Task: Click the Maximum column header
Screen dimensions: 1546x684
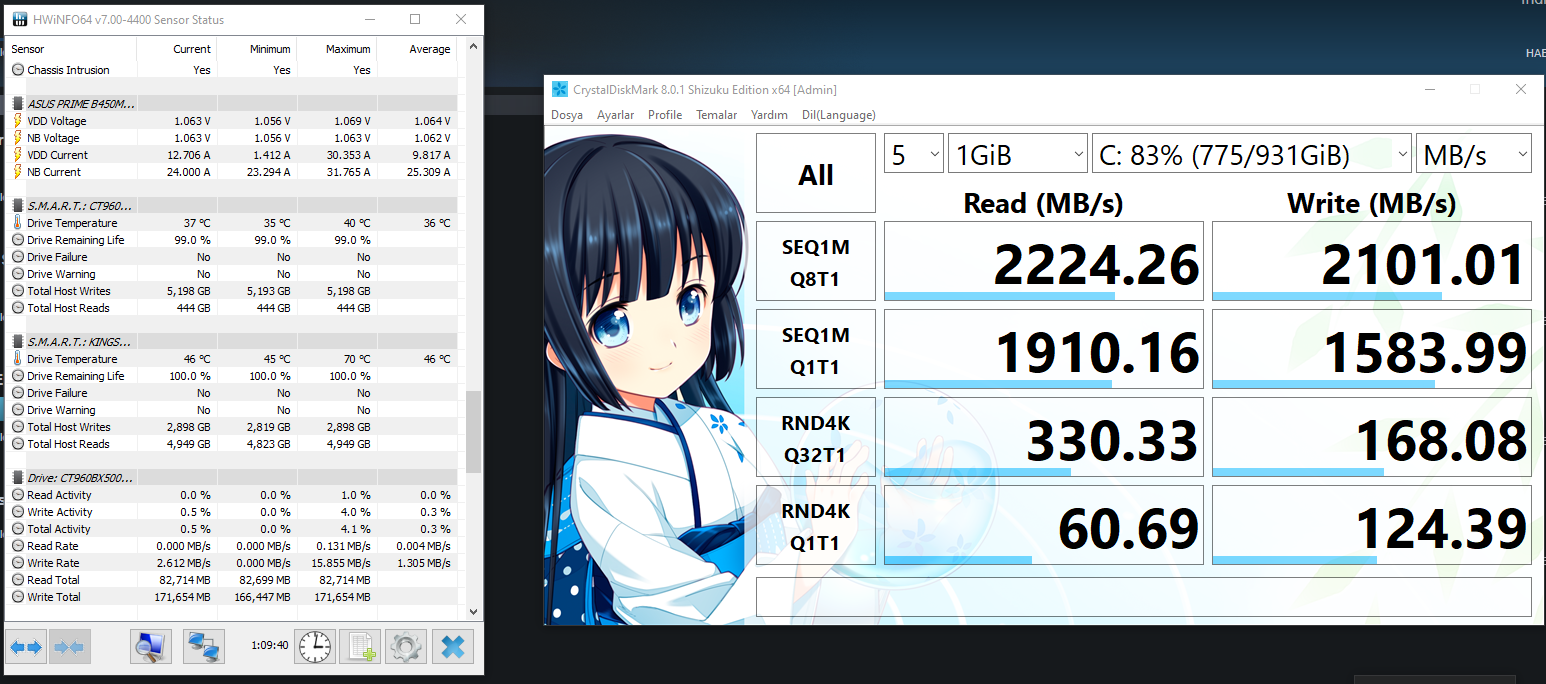Action: click(x=337, y=49)
